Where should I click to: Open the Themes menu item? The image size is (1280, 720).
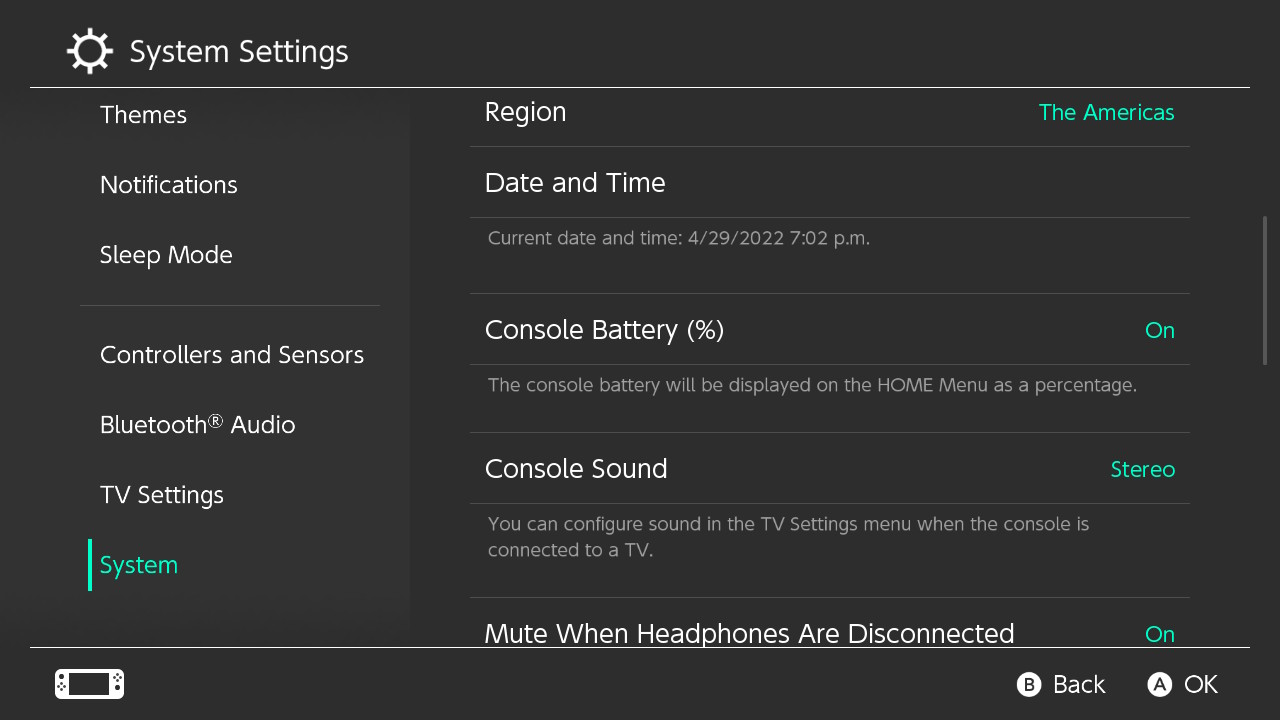(x=143, y=115)
